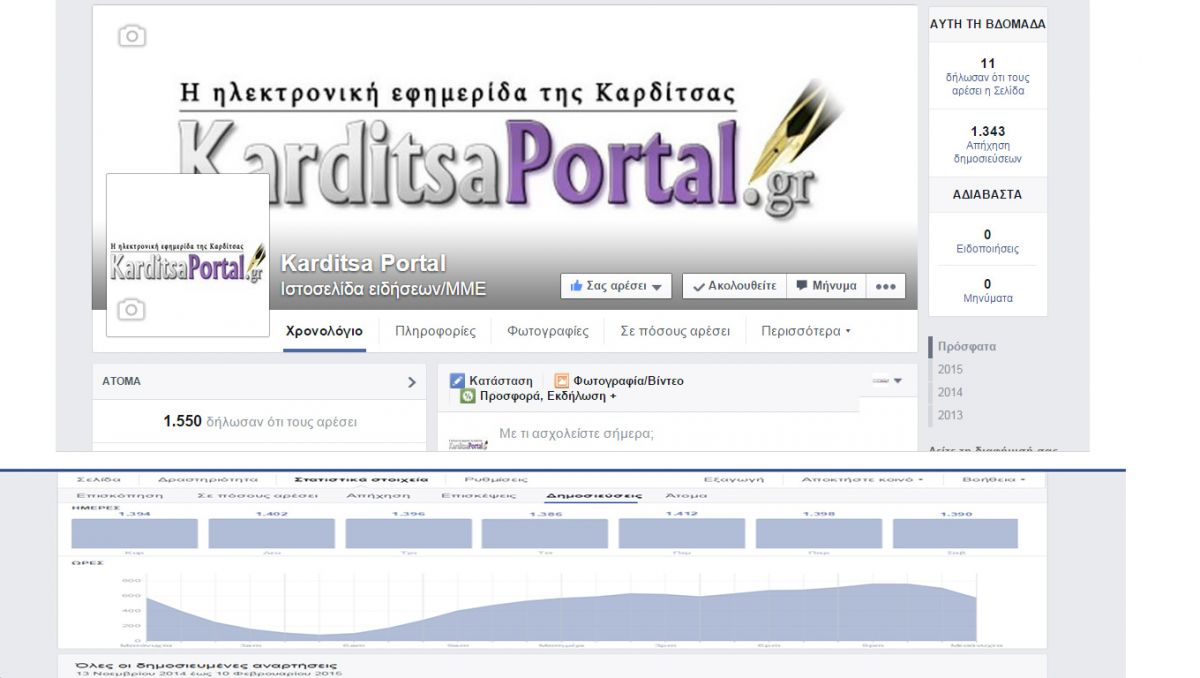Expand the Αποκτήστε κοινό dropdown
The height and width of the screenshot is (678, 1200).
(x=862, y=479)
